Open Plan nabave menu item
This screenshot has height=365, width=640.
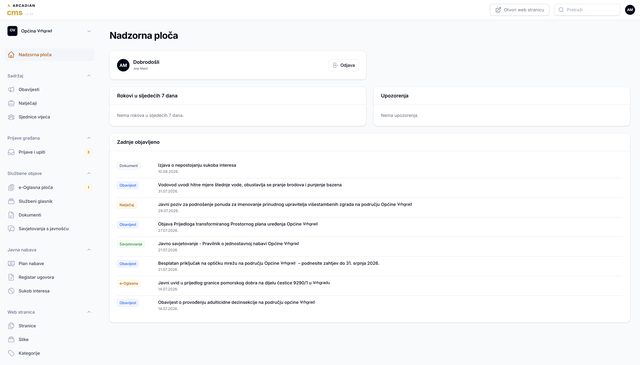pyautogui.click(x=50, y=264)
